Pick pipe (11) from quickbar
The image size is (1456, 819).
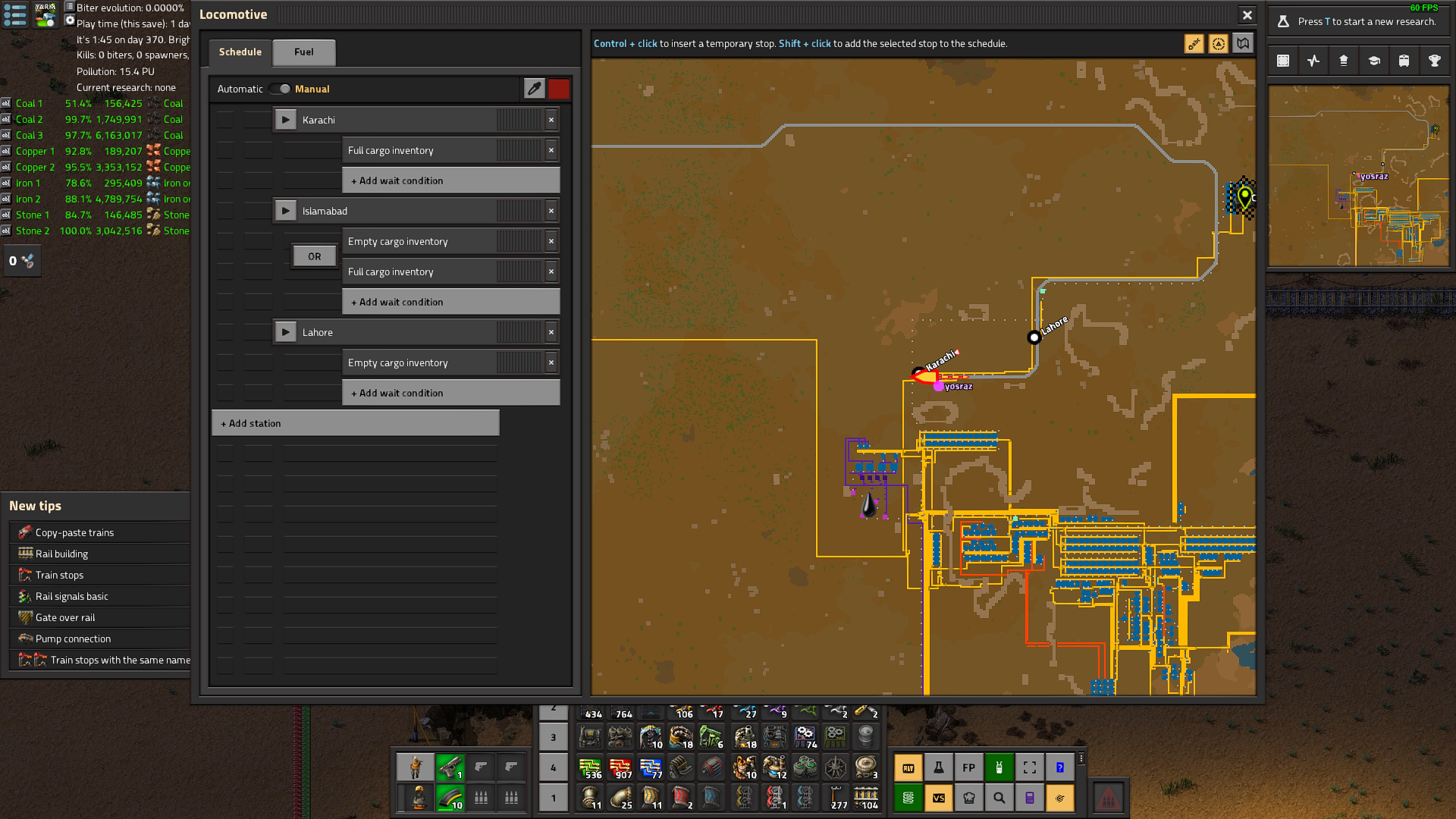click(590, 798)
